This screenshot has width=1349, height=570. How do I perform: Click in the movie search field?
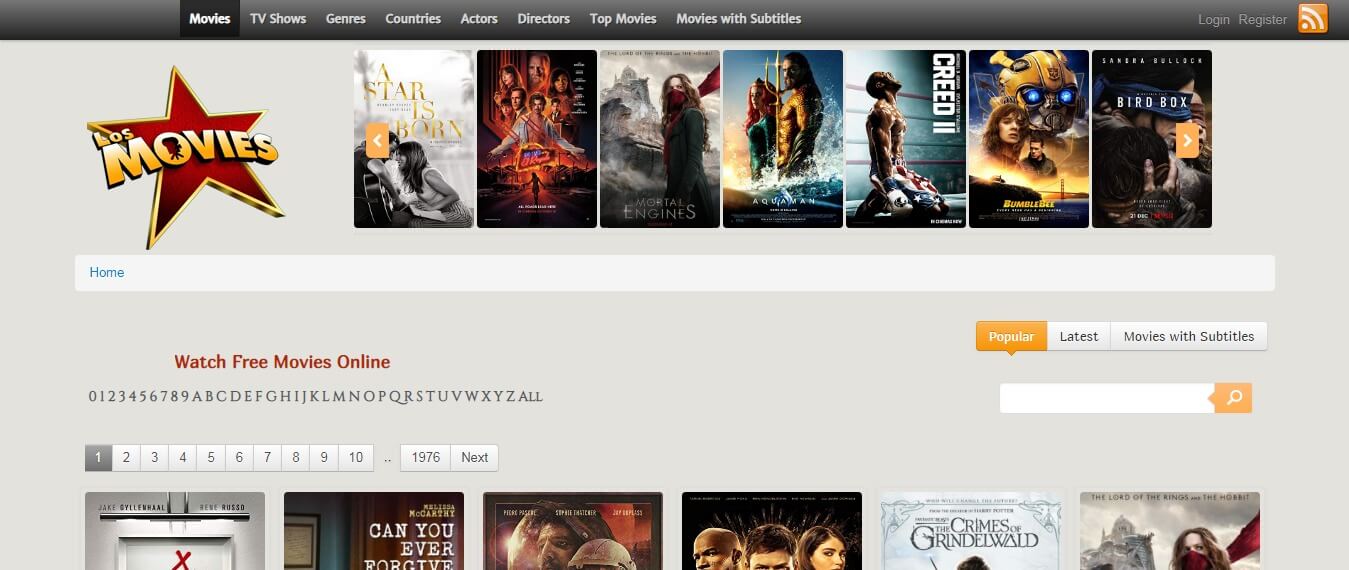(x=1107, y=398)
